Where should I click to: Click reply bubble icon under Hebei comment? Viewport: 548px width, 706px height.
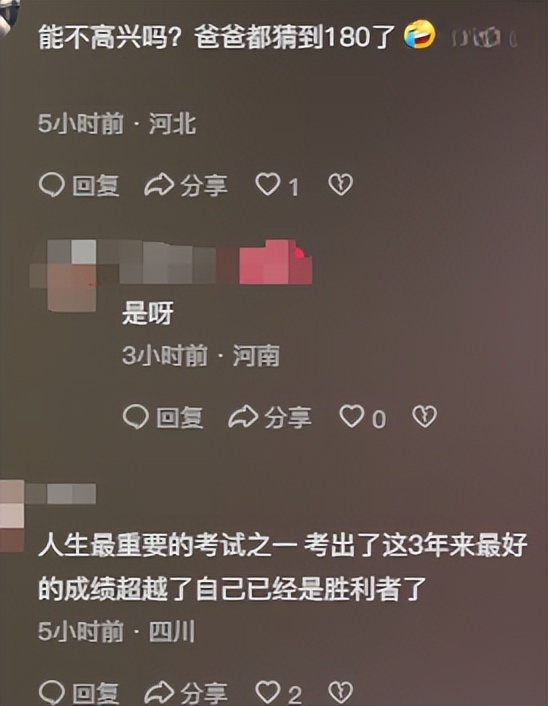tap(52, 185)
